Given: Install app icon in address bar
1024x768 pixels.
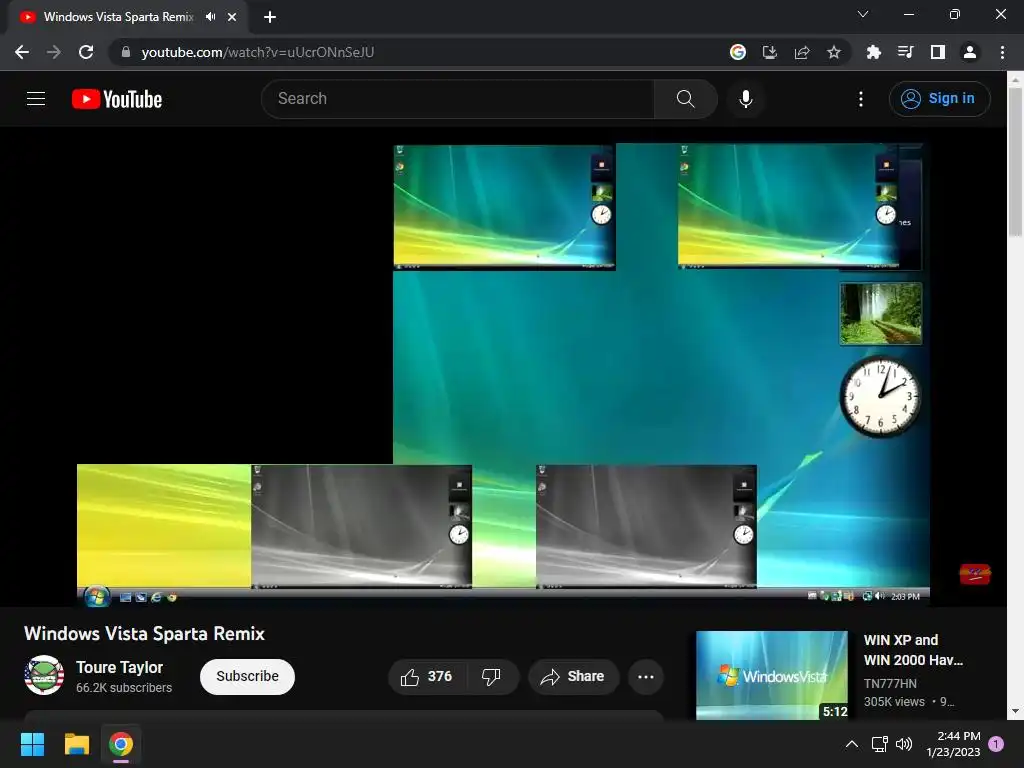Looking at the screenshot, I should (x=770, y=52).
